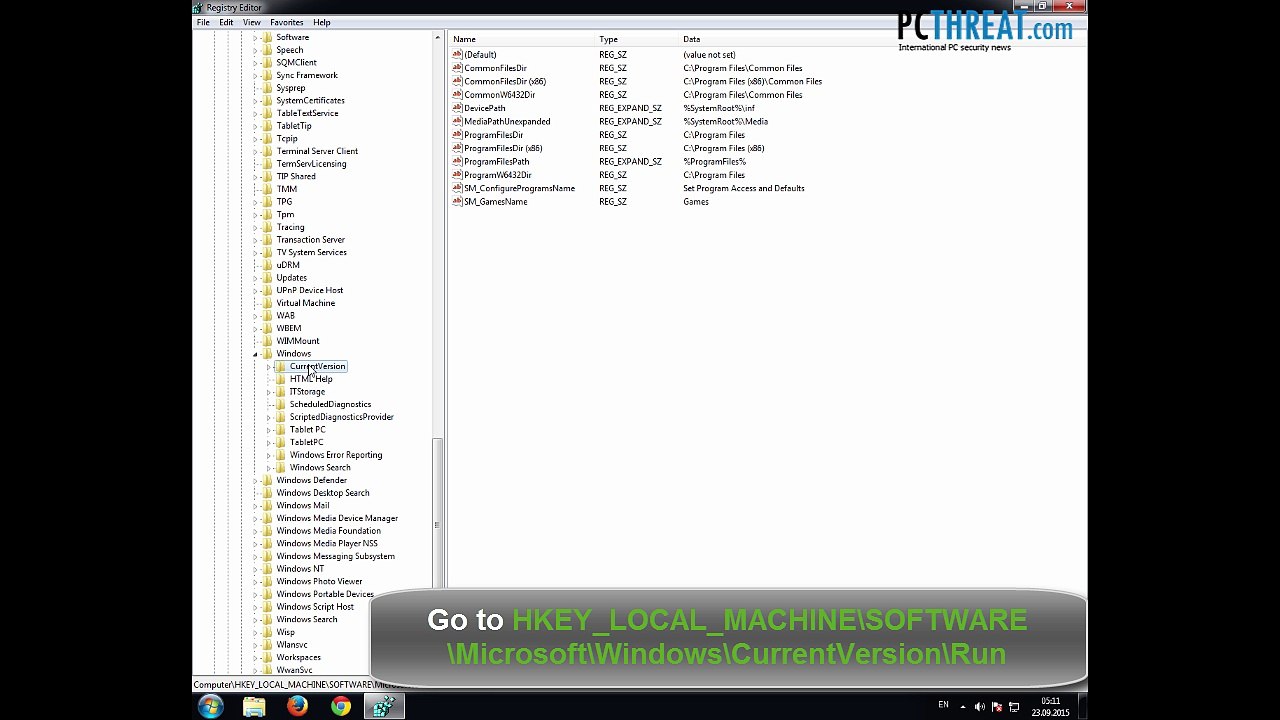1280x720 pixels.
Task: Open the View menu
Action: click(x=252, y=22)
